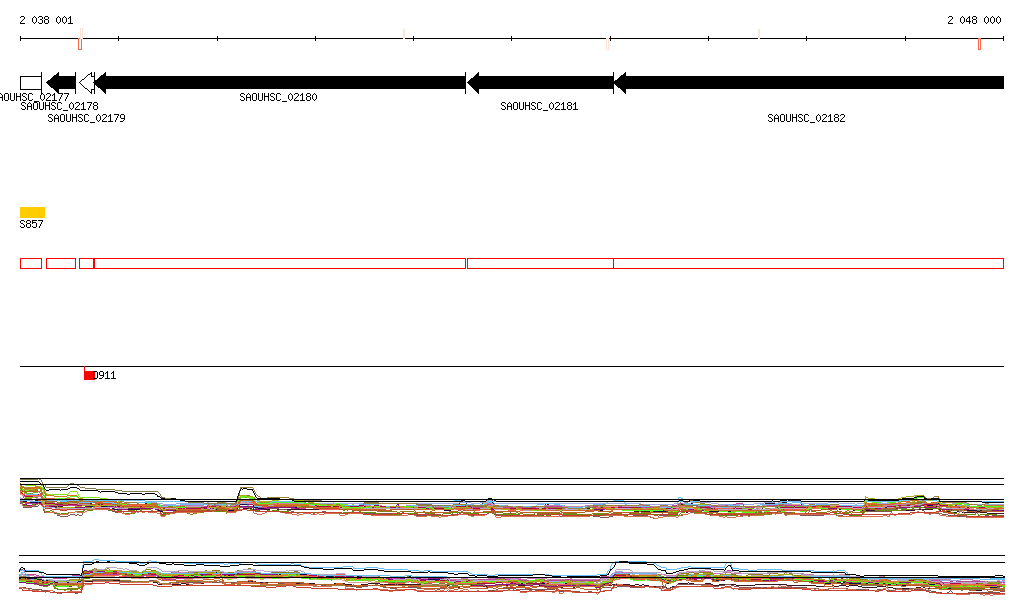The width and height of the screenshot is (1024, 611).
Task: Click the SAOUHSC_02179 gene label
Action: point(87,118)
